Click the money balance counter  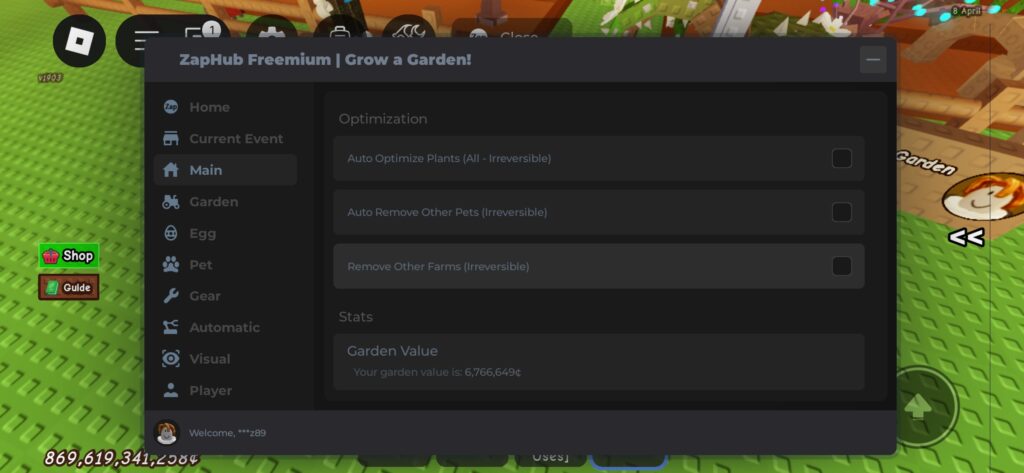click(121, 459)
